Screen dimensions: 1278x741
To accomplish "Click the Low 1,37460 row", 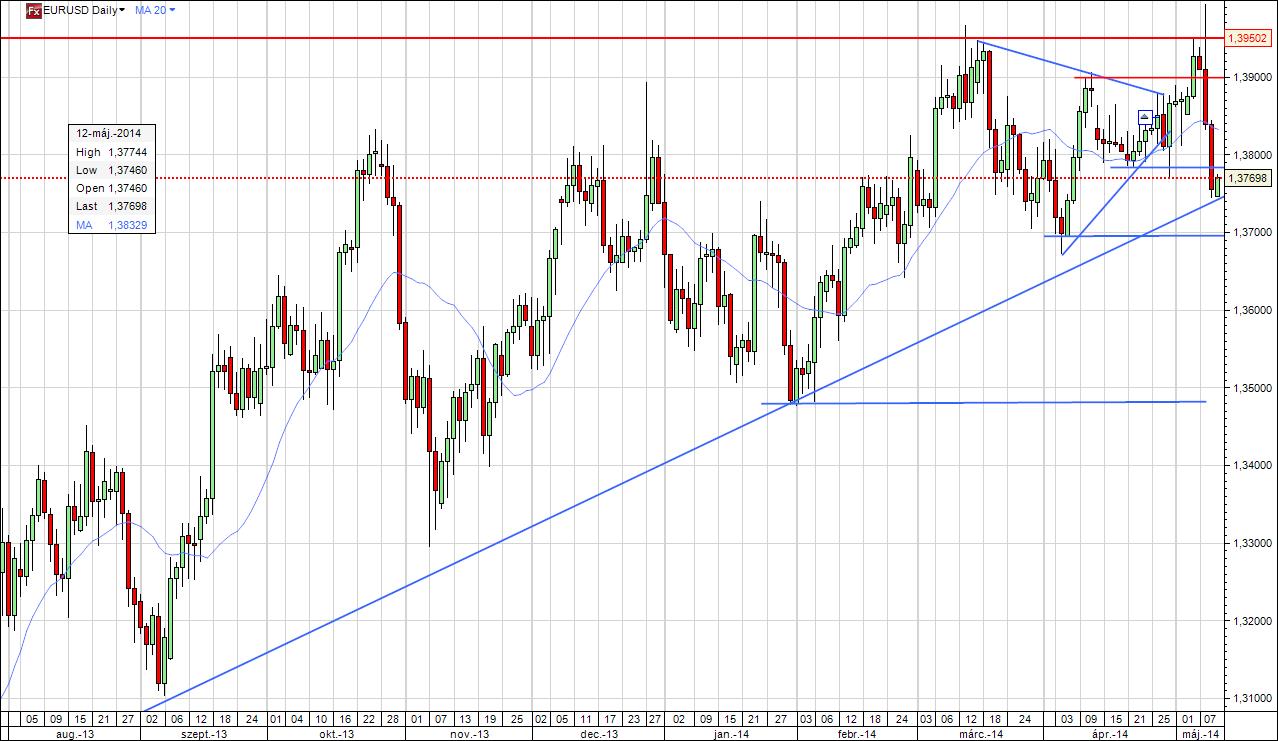I will coord(111,170).
